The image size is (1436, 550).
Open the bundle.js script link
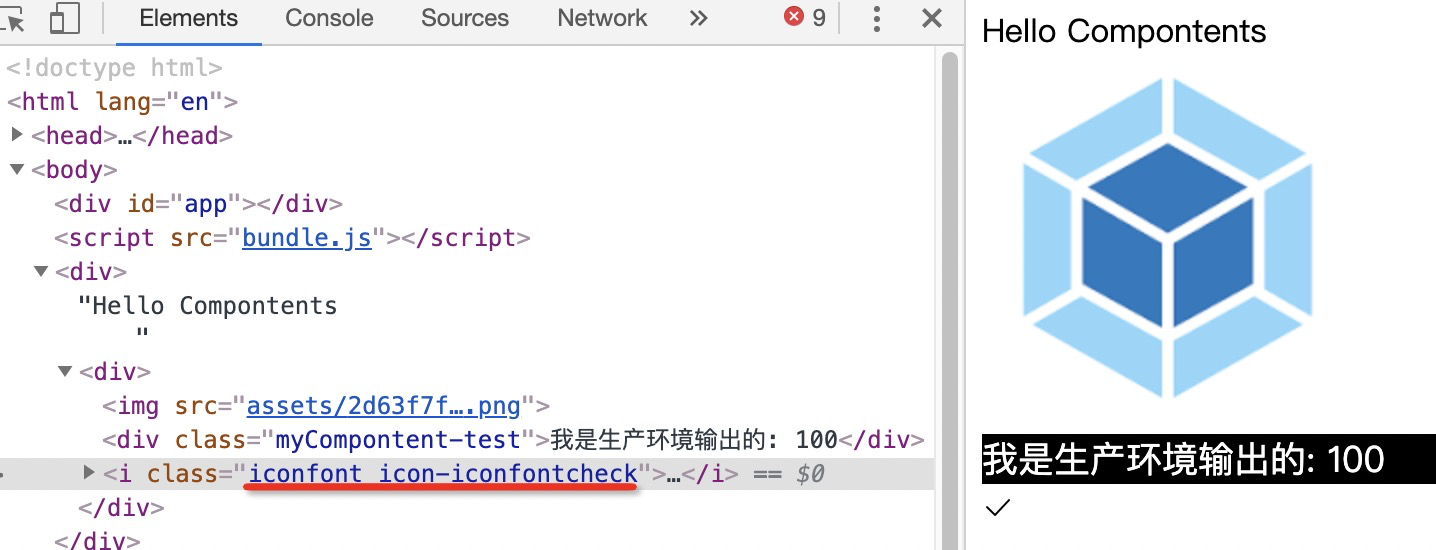(307, 238)
